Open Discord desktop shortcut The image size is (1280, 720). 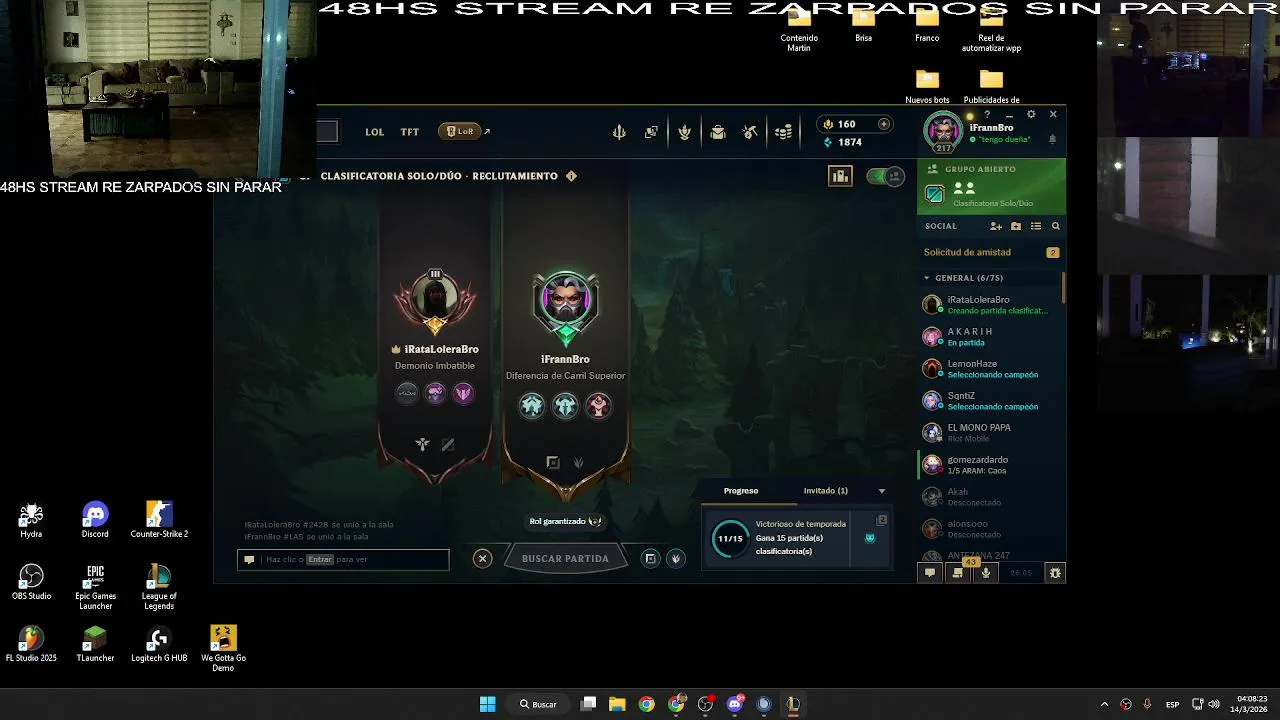pos(95,521)
